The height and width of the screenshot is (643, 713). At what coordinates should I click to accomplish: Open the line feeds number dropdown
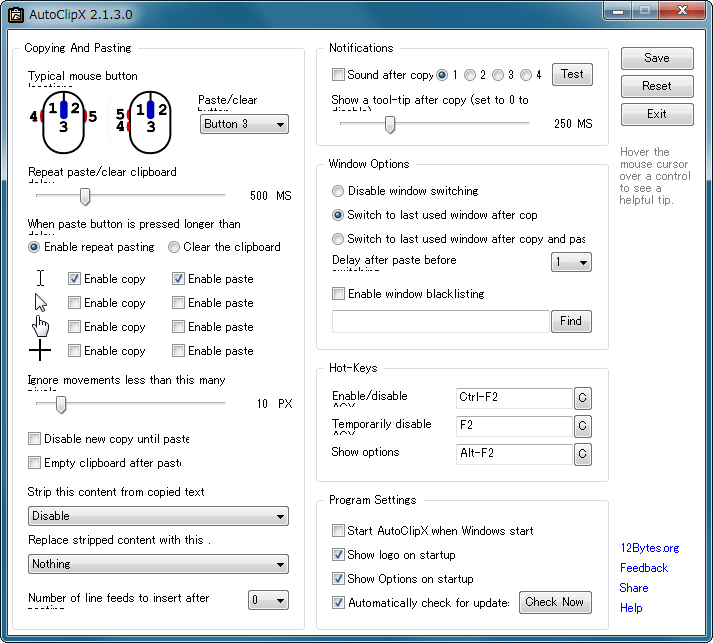tap(268, 600)
